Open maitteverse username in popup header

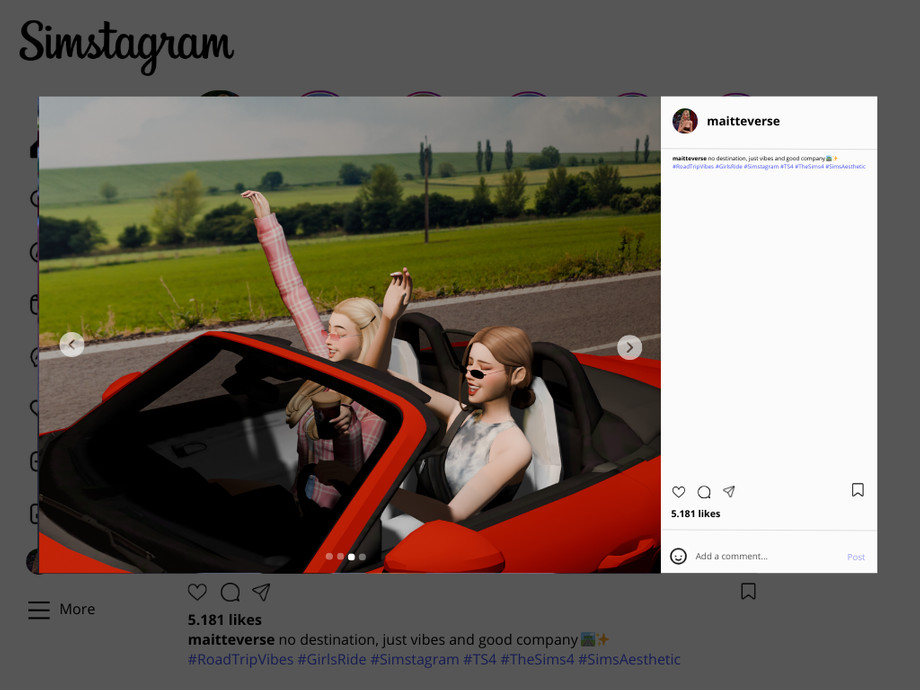(743, 121)
